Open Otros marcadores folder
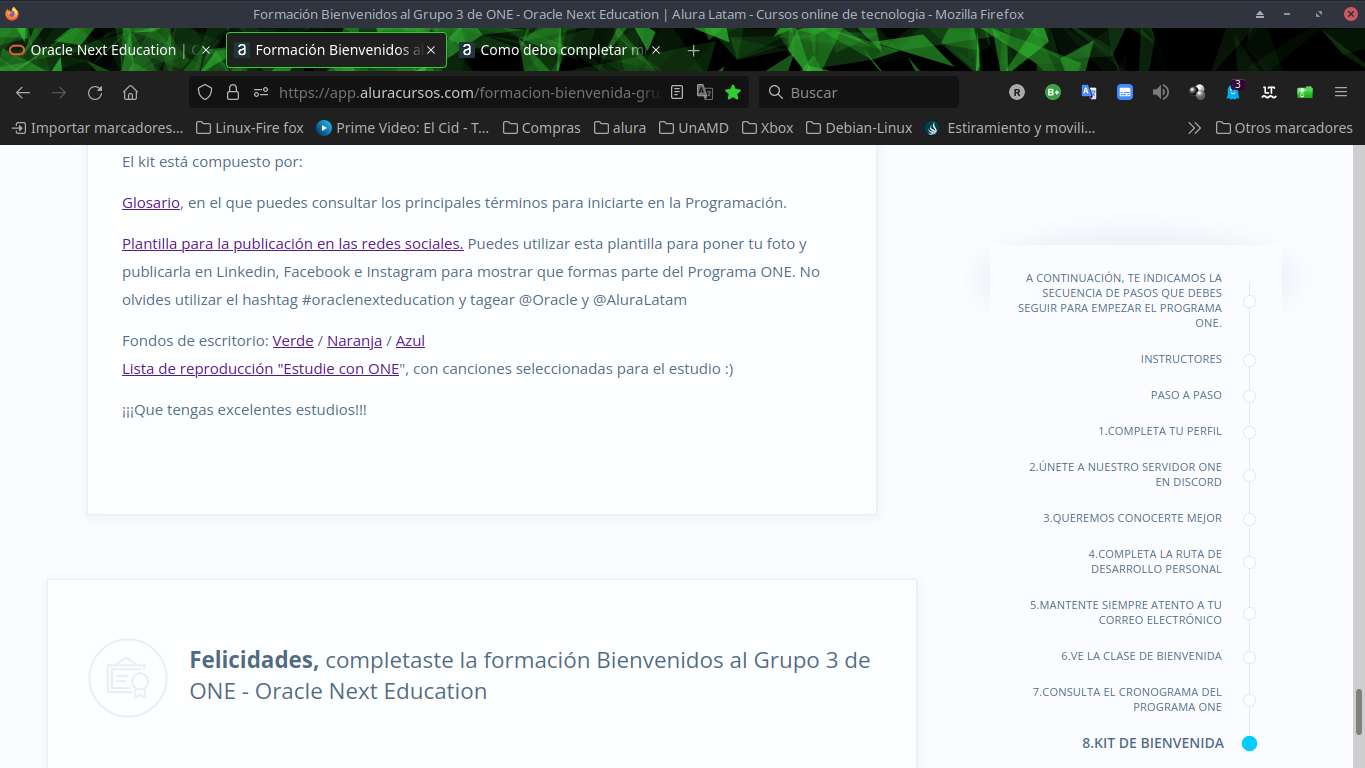 click(1284, 128)
